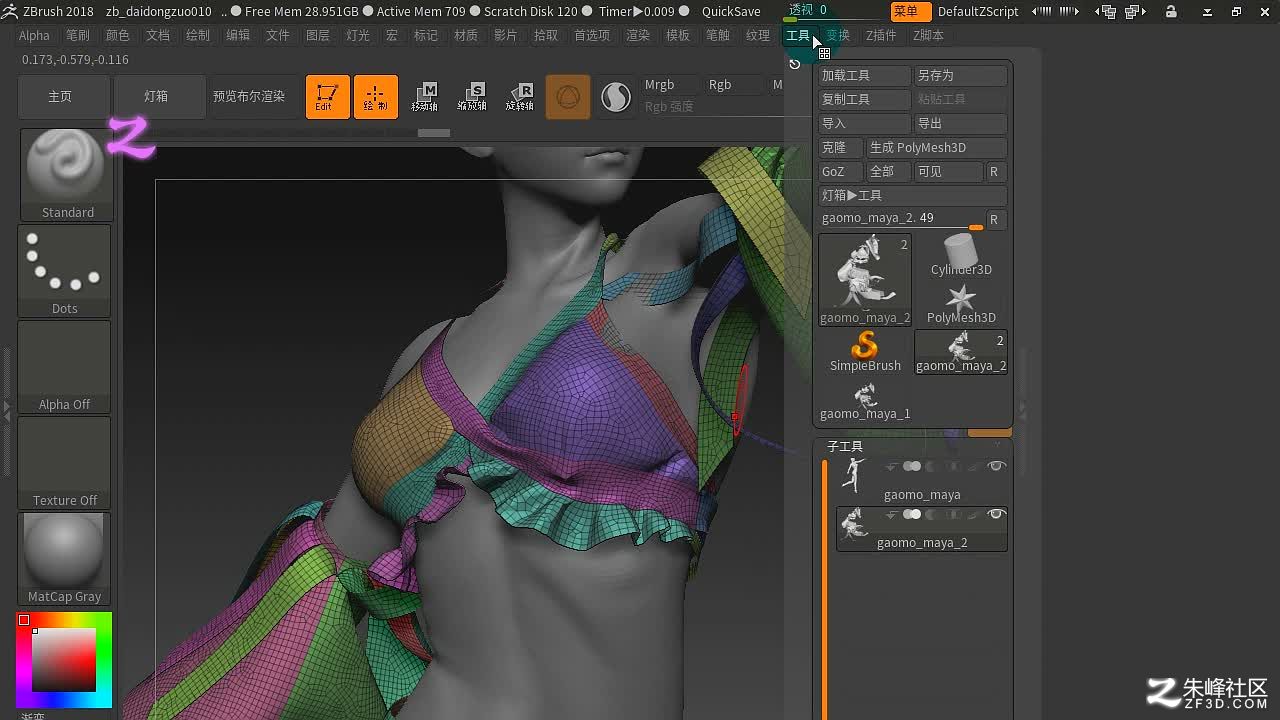Image resolution: width=1280 pixels, height=720 pixels.
Task: Toggle the Edit mode button
Action: (328, 97)
